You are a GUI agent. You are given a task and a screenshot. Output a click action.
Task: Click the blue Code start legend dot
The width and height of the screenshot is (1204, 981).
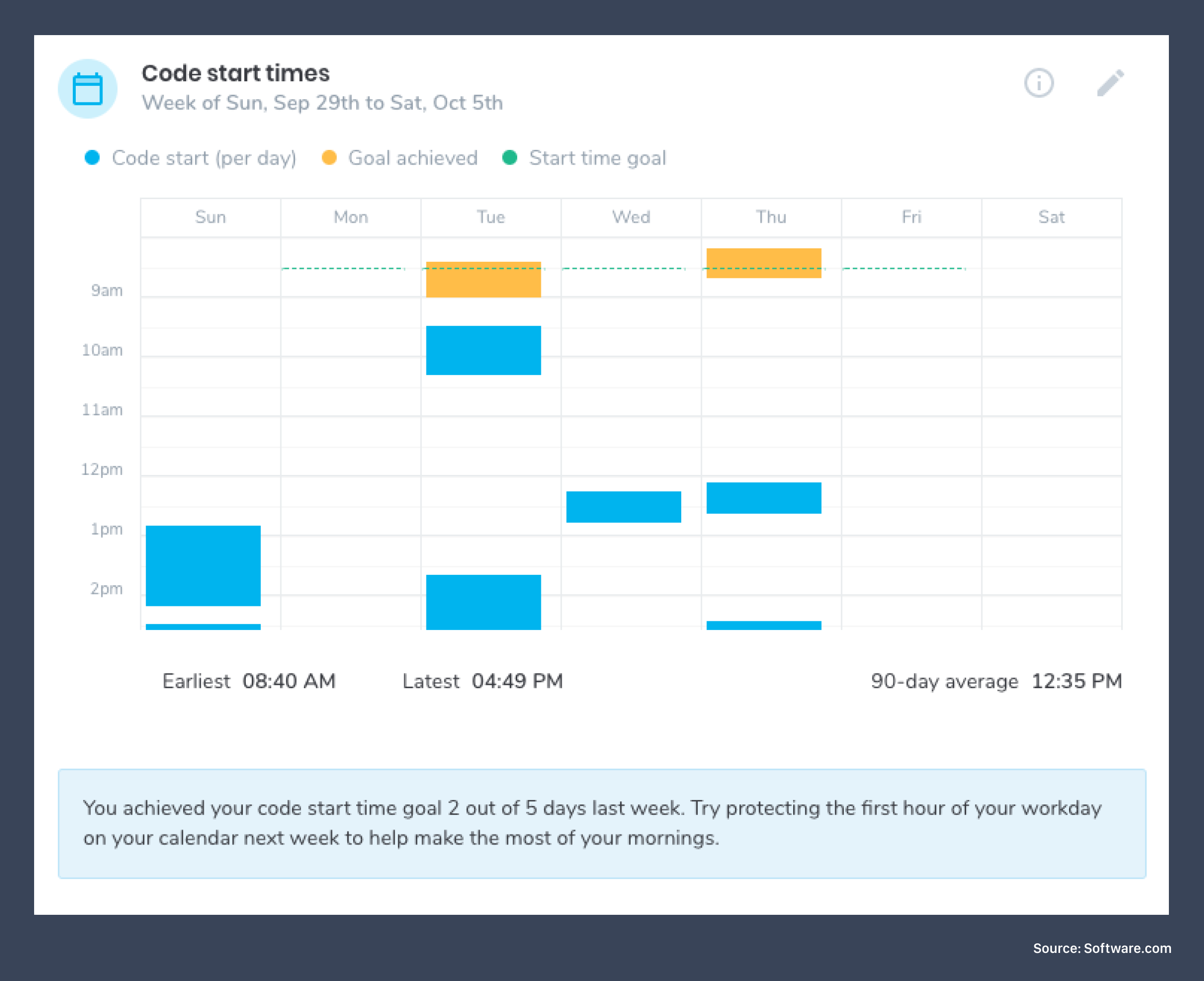pyautogui.click(x=92, y=158)
